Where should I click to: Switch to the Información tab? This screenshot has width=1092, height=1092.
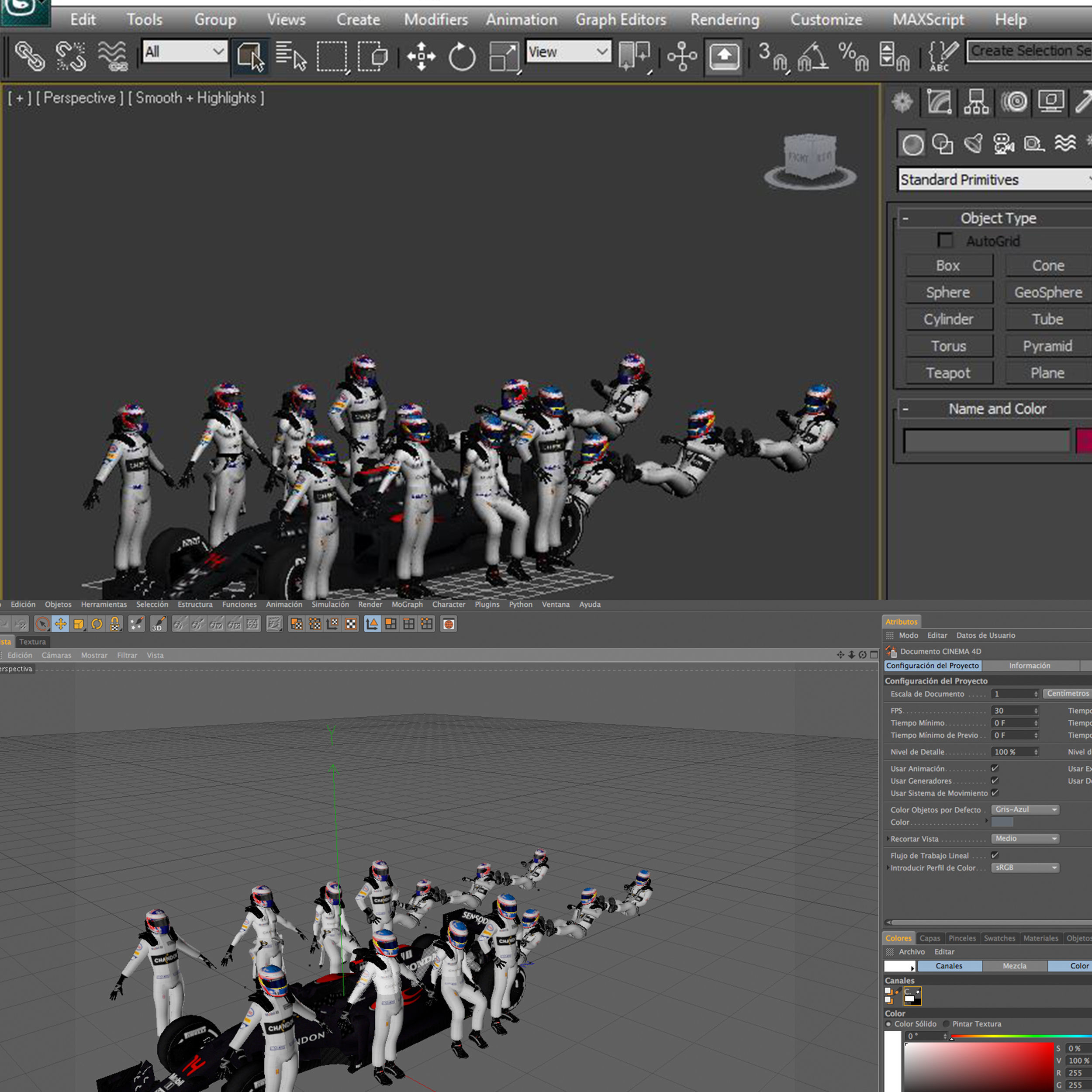1029,665
